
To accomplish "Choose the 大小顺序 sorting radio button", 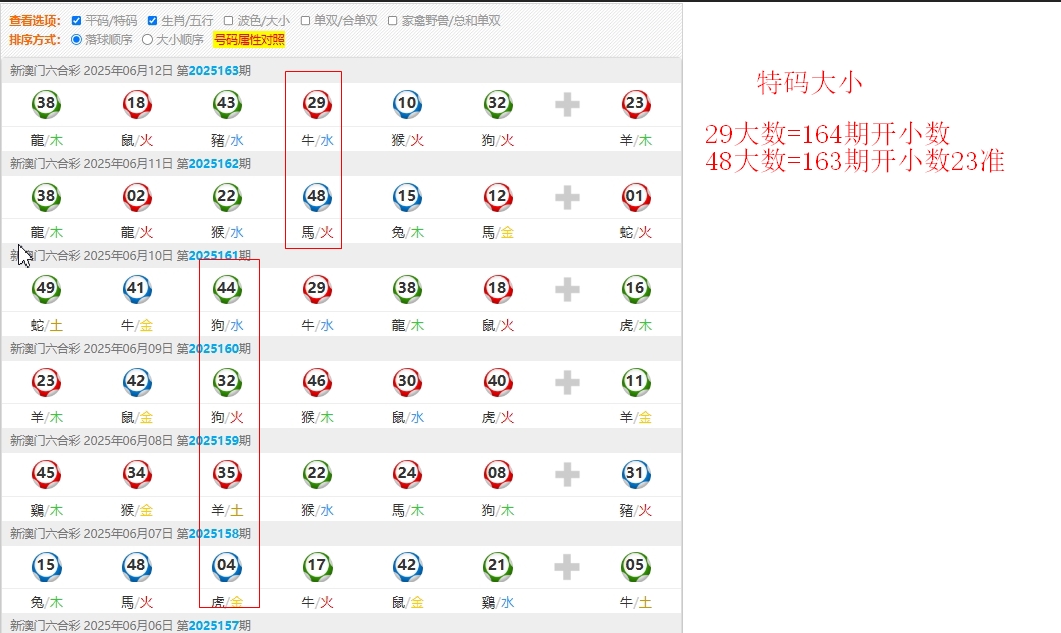I will click(148, 40).
